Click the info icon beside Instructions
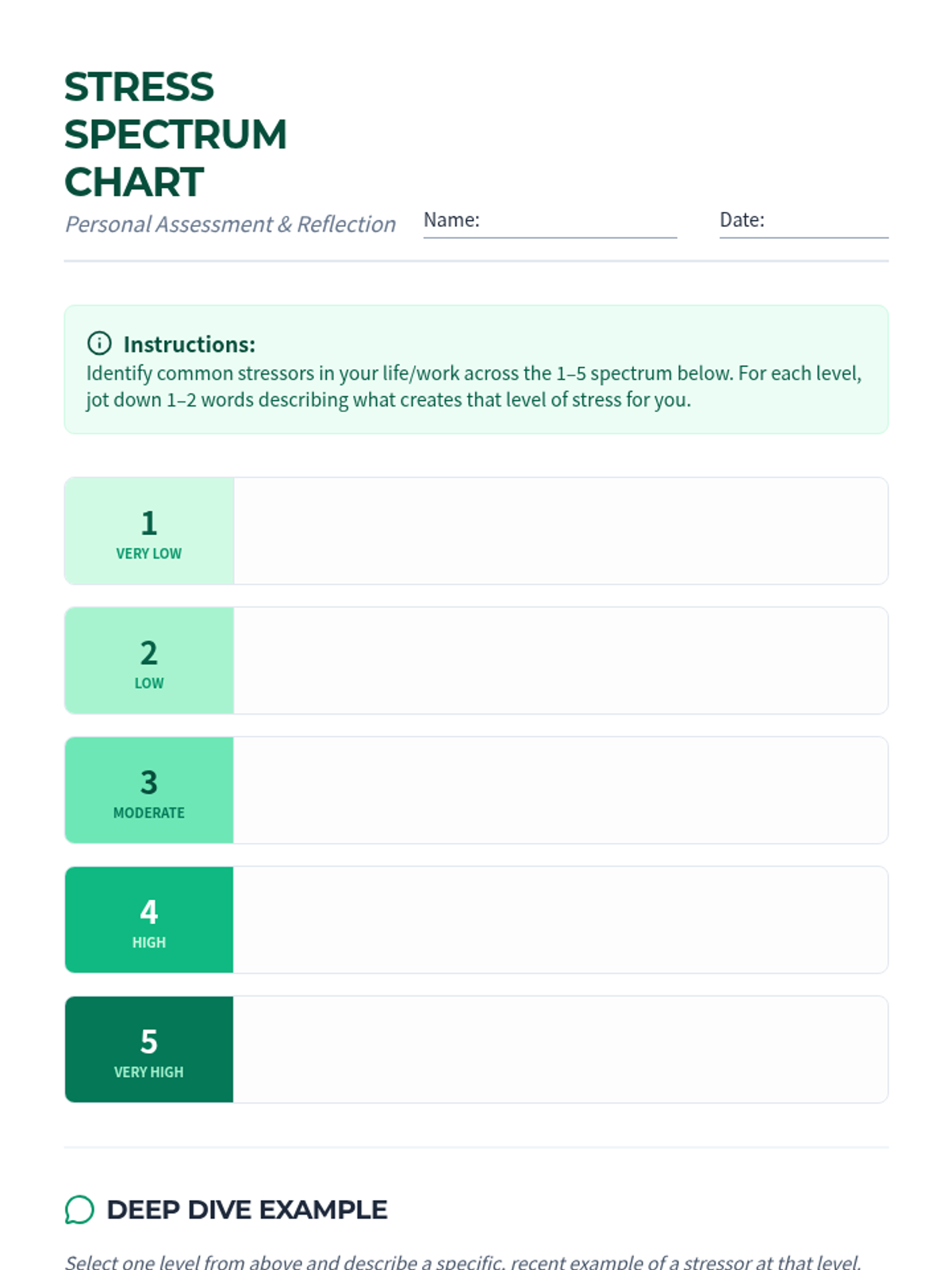The width and height of the screenshot is (952, 1270). click(x=99, y=344)
